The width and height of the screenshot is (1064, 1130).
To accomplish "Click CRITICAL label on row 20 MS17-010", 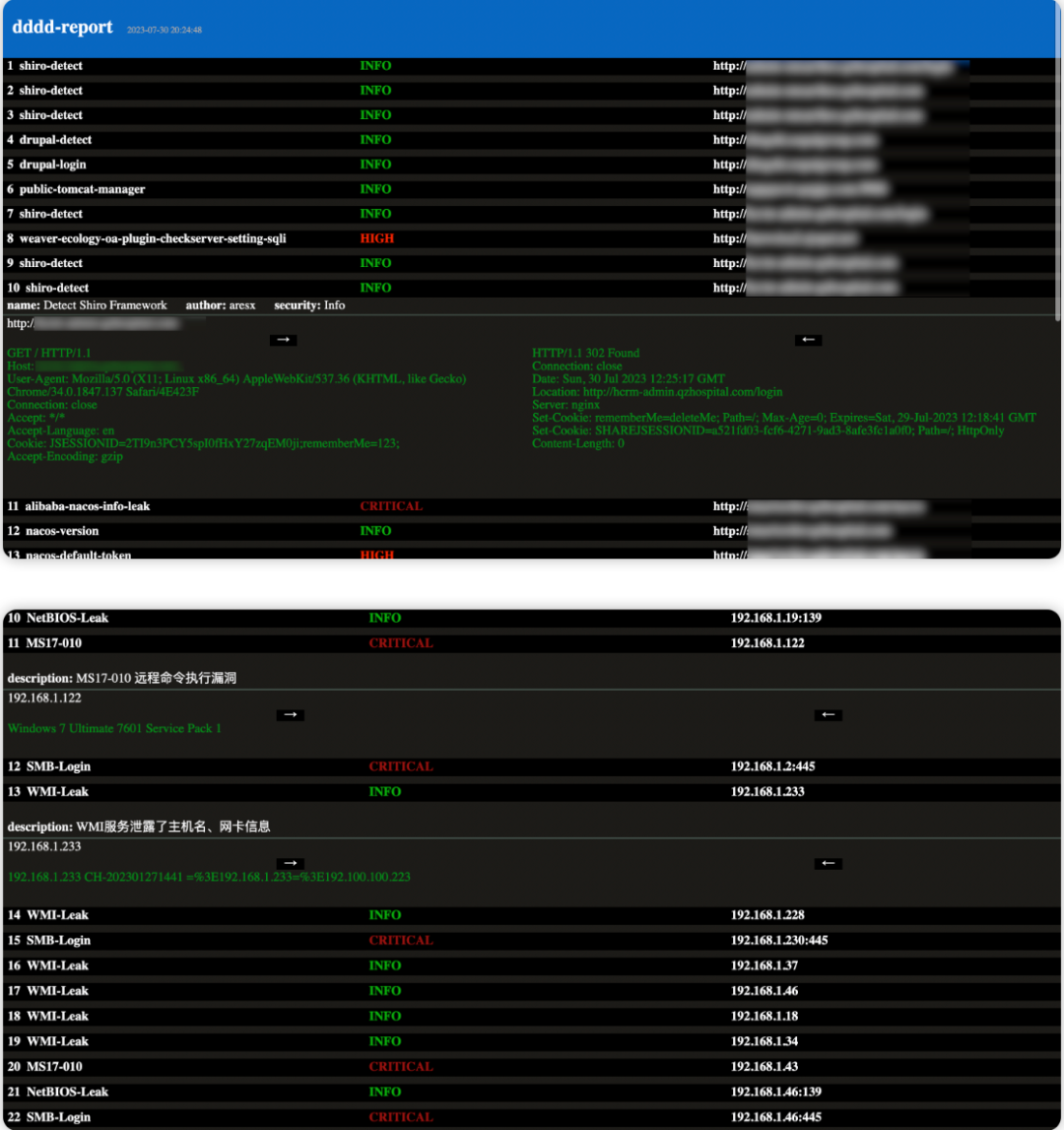I will pyautogui.click(x=401, y=1067).
